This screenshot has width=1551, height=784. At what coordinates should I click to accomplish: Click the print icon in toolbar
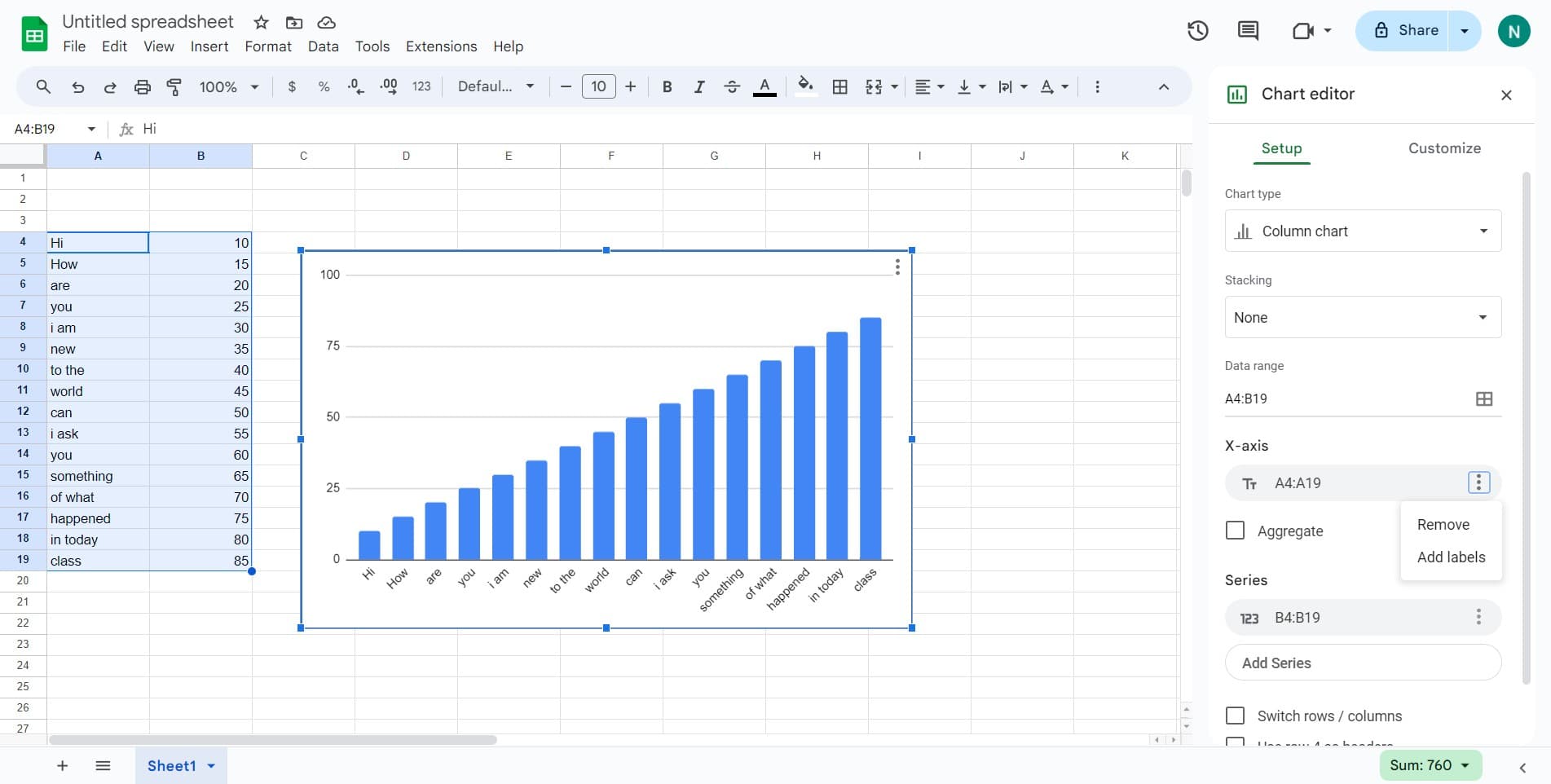142,87
